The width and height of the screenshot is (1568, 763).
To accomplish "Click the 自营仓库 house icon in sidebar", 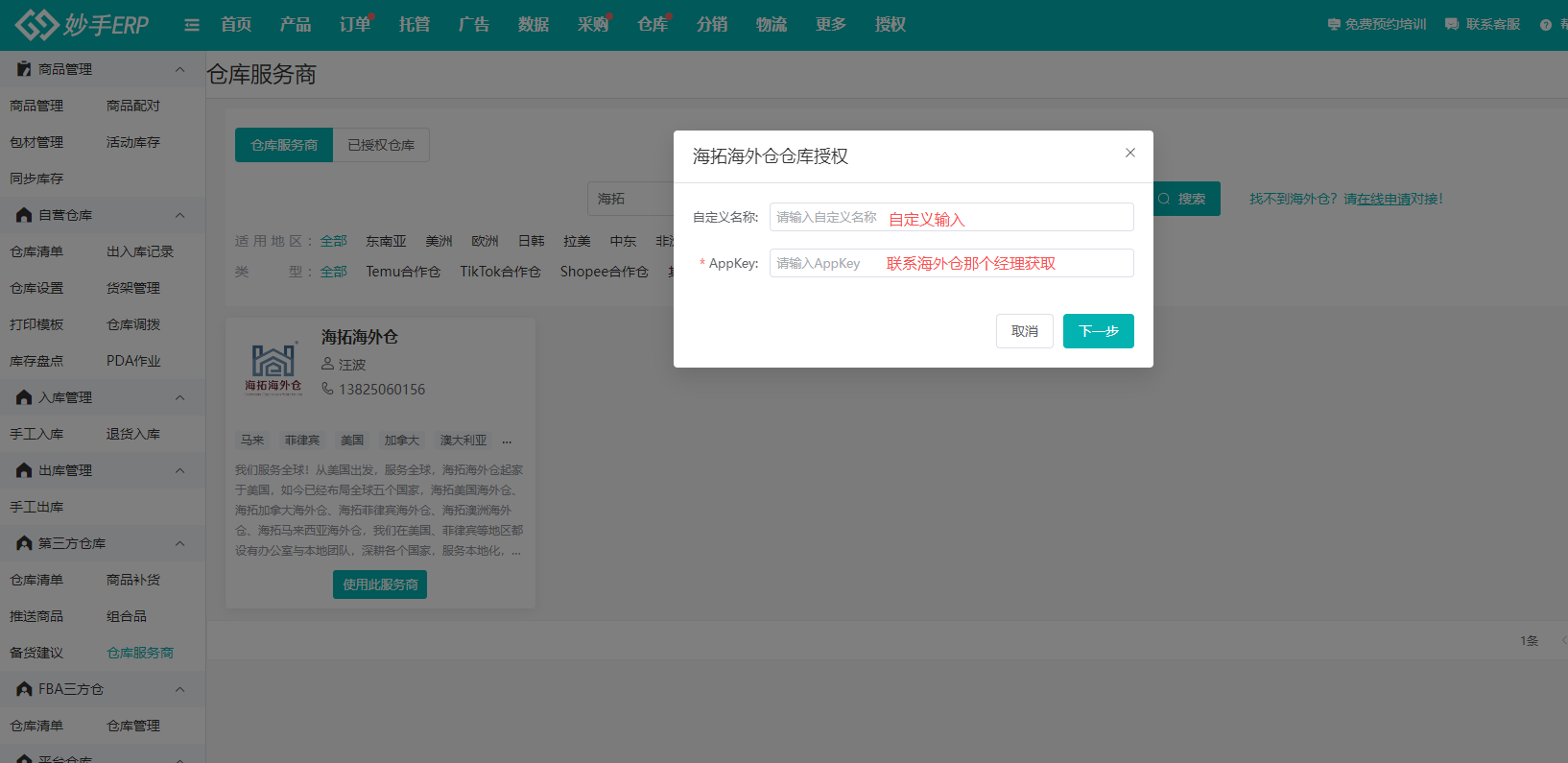I will [24, 215].
